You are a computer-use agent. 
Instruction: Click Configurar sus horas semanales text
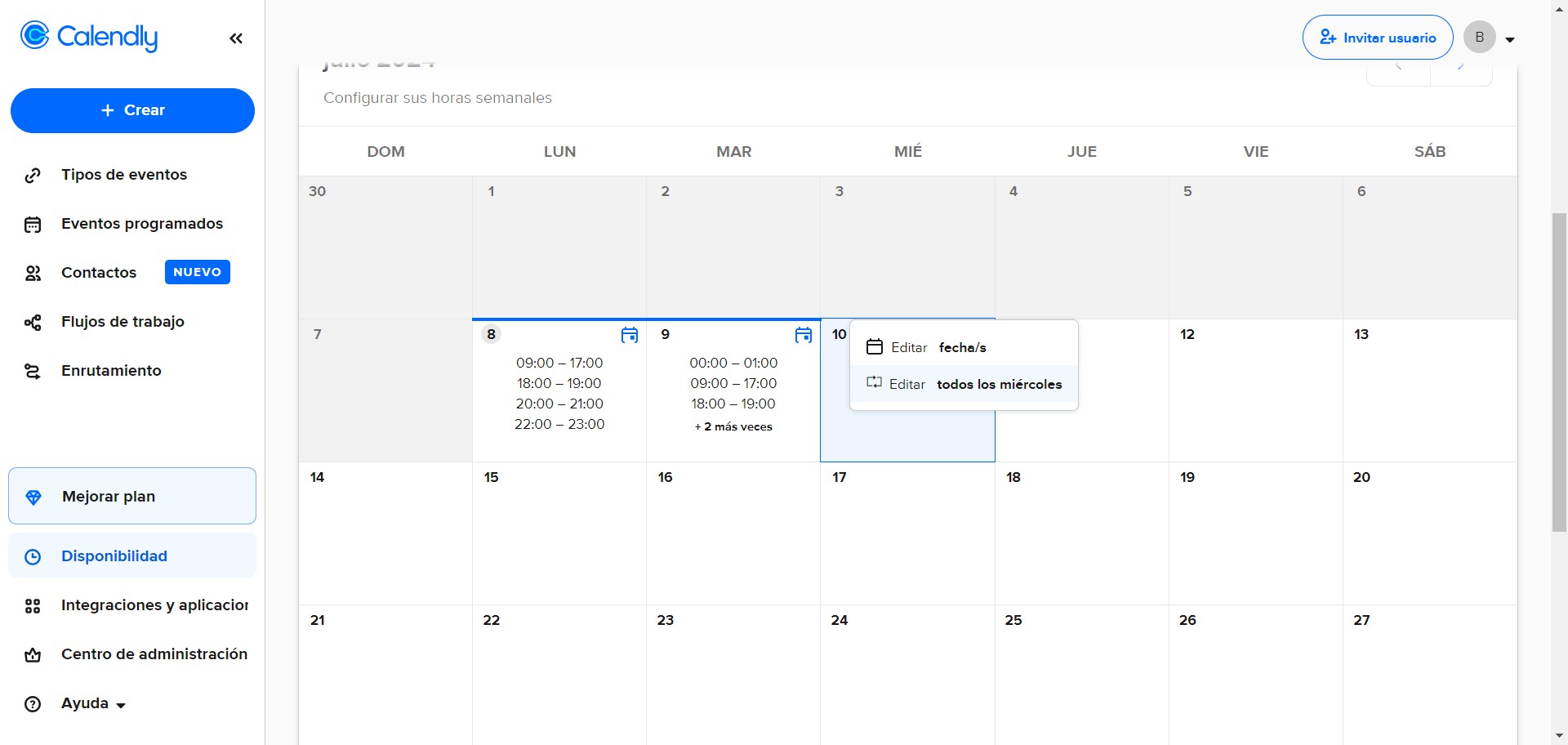pos(438,98)
